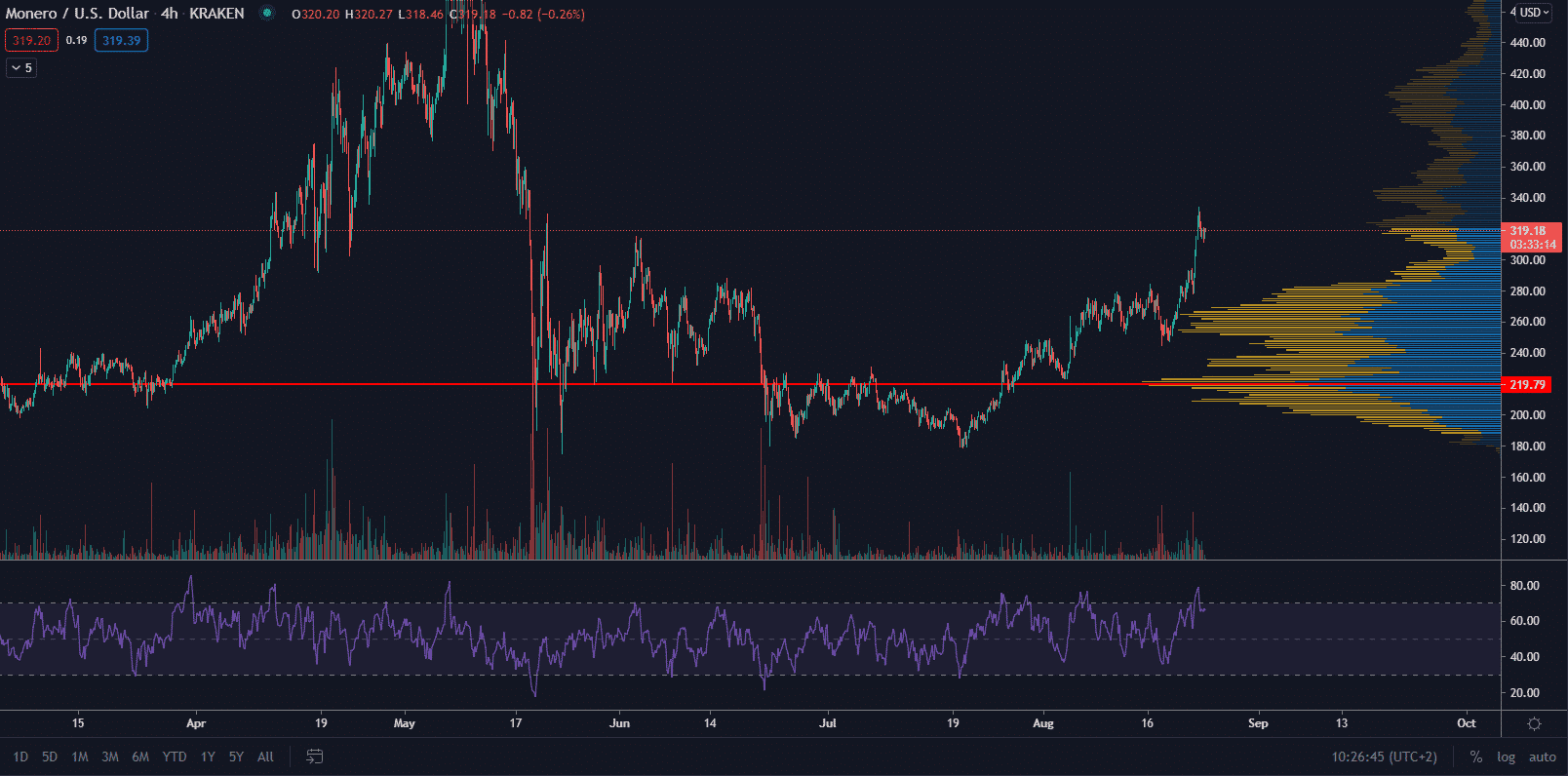Expand the collapsed indicators legend showing 5
Screen dimensions: 1568x776
pos(21,67)
